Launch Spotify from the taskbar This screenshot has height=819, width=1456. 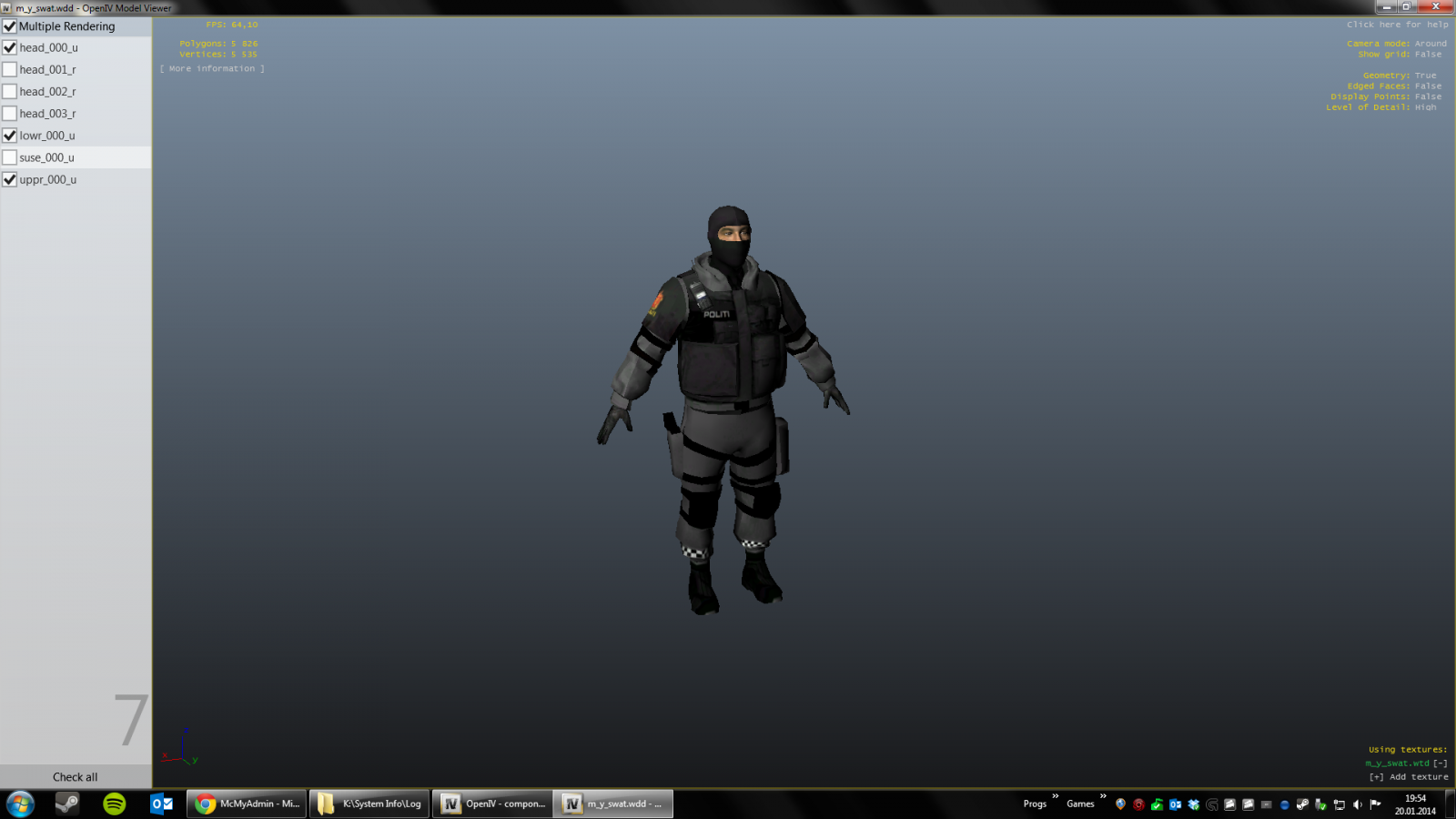(x=115, y=804)
